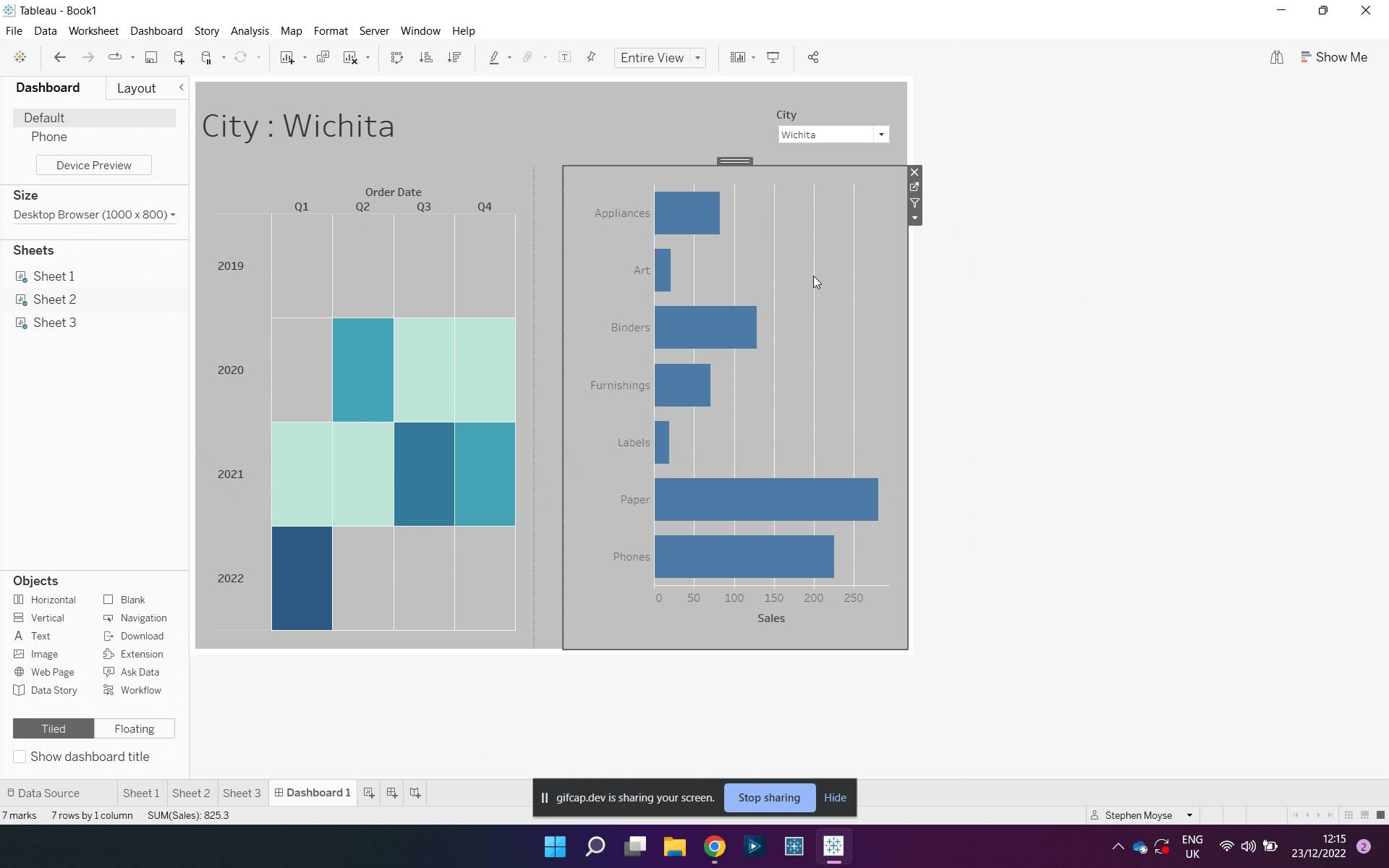Switch to Sheet 2 tab
1389x868 pixels.
pos(191,793)
